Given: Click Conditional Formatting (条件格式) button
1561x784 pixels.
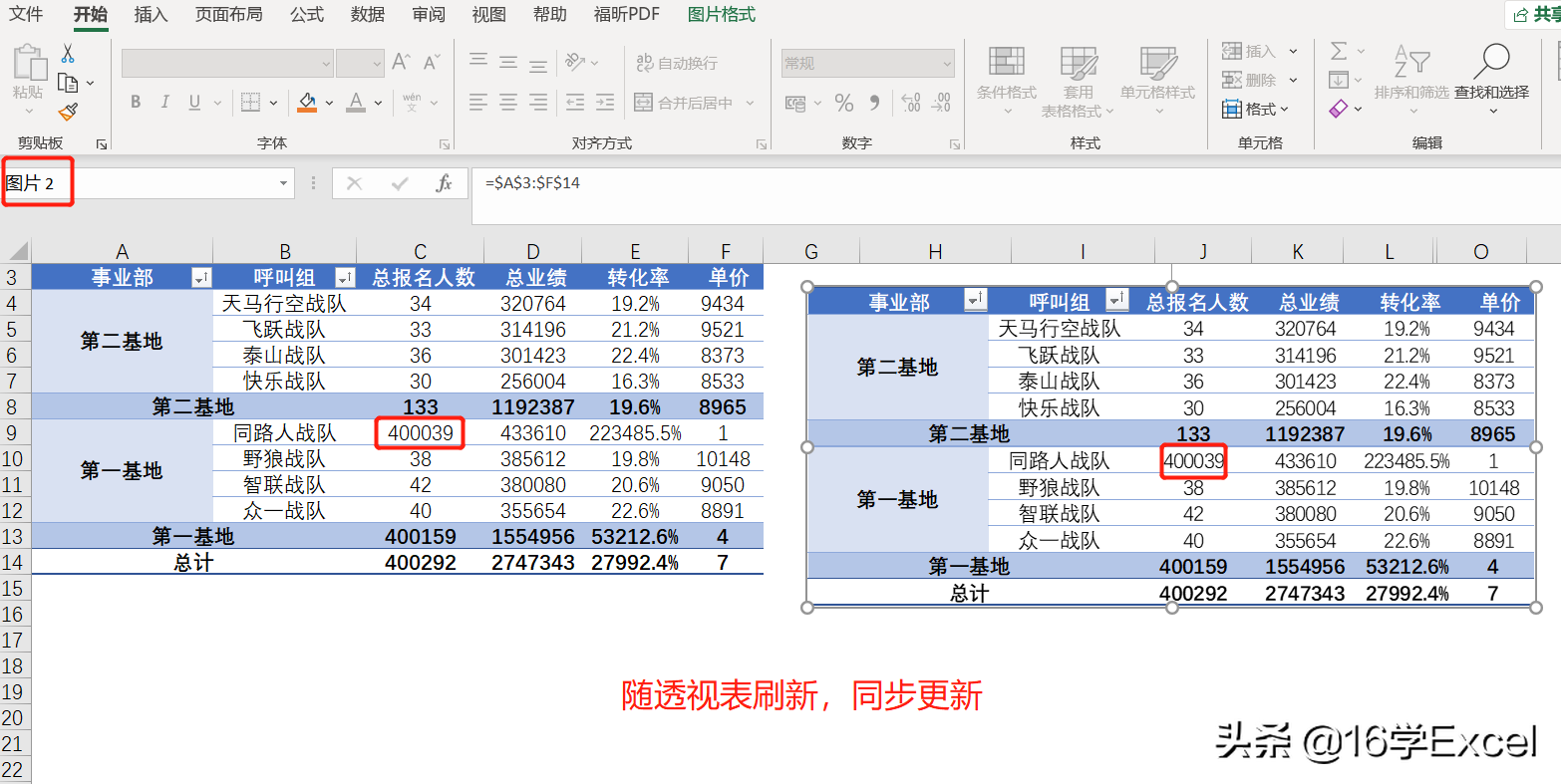Looking at the screenshot, I should (1006, 80).
